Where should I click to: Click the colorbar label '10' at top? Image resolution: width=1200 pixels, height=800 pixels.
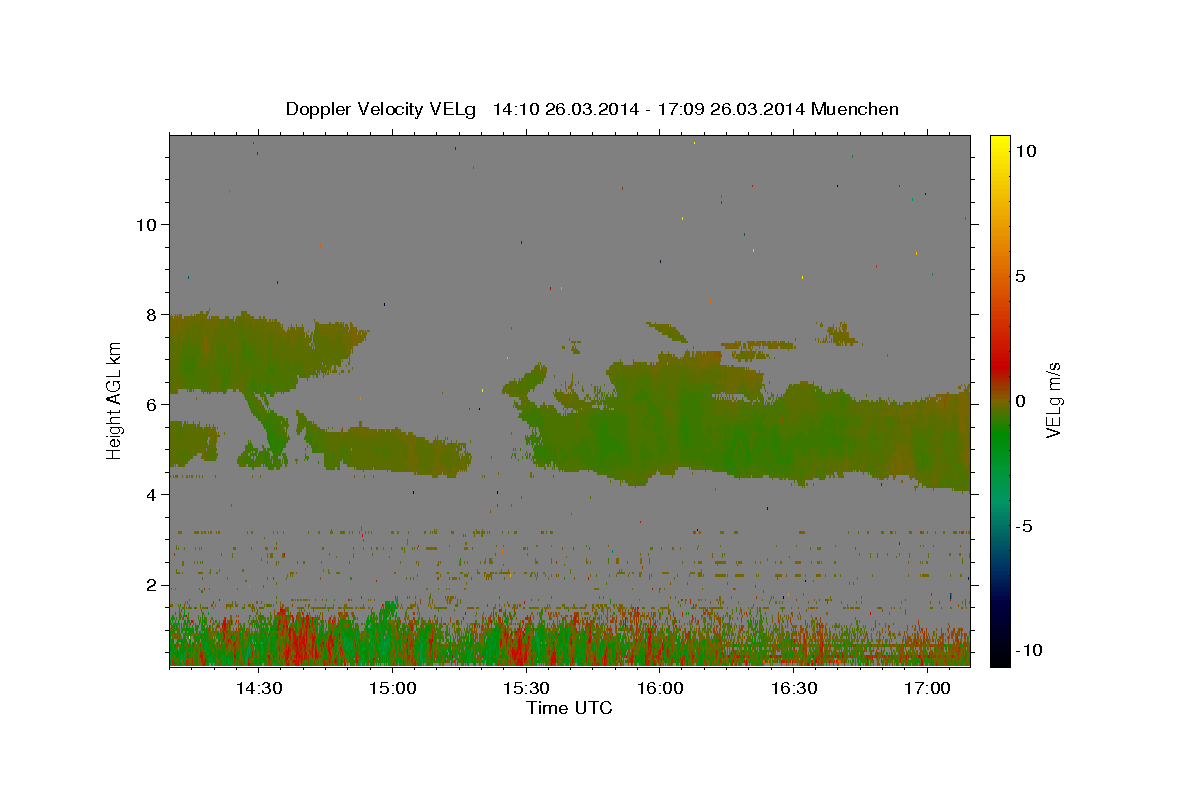(1025, 150)
